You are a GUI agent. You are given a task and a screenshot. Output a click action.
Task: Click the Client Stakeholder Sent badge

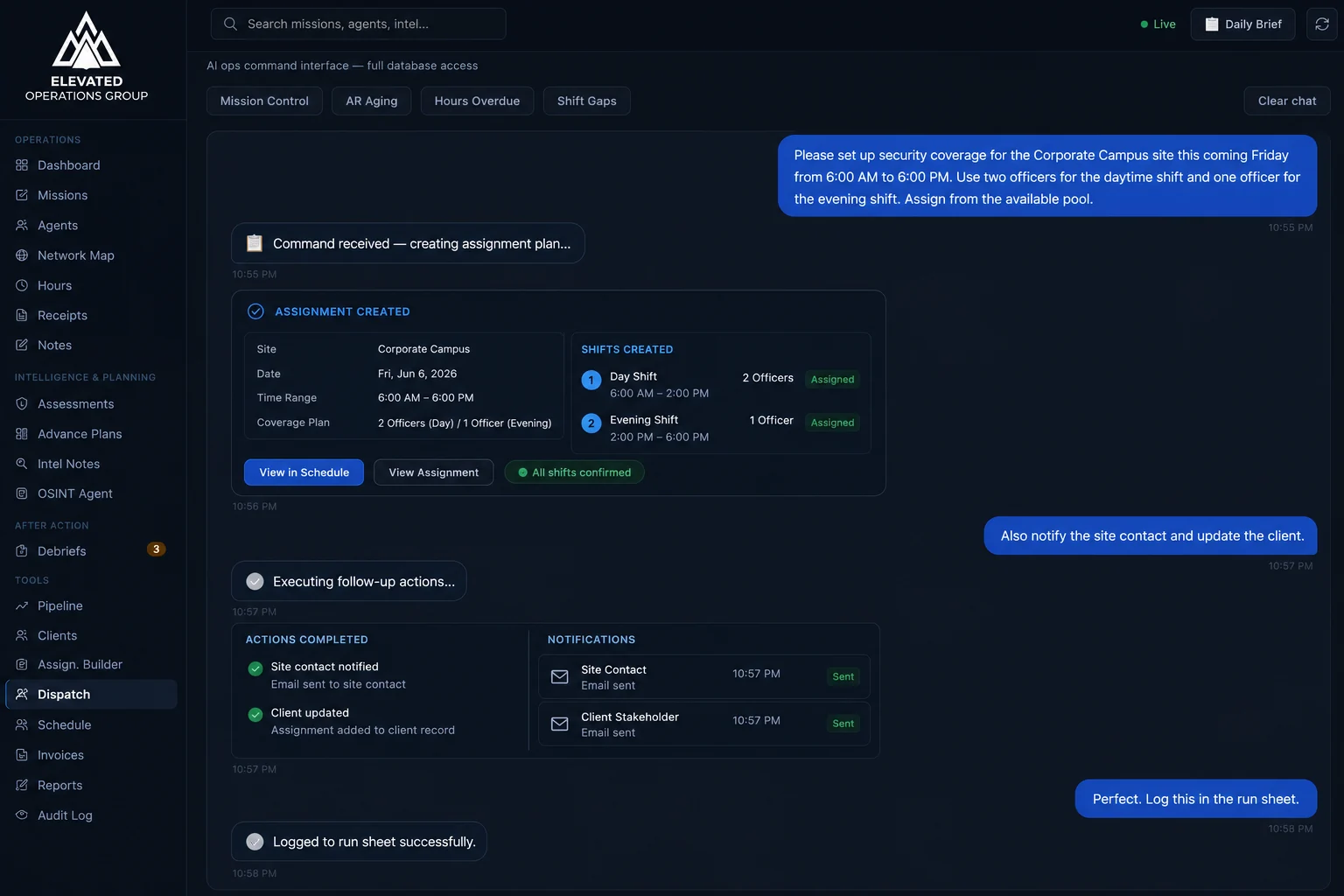pyautogui.click(x=843, y=724)
